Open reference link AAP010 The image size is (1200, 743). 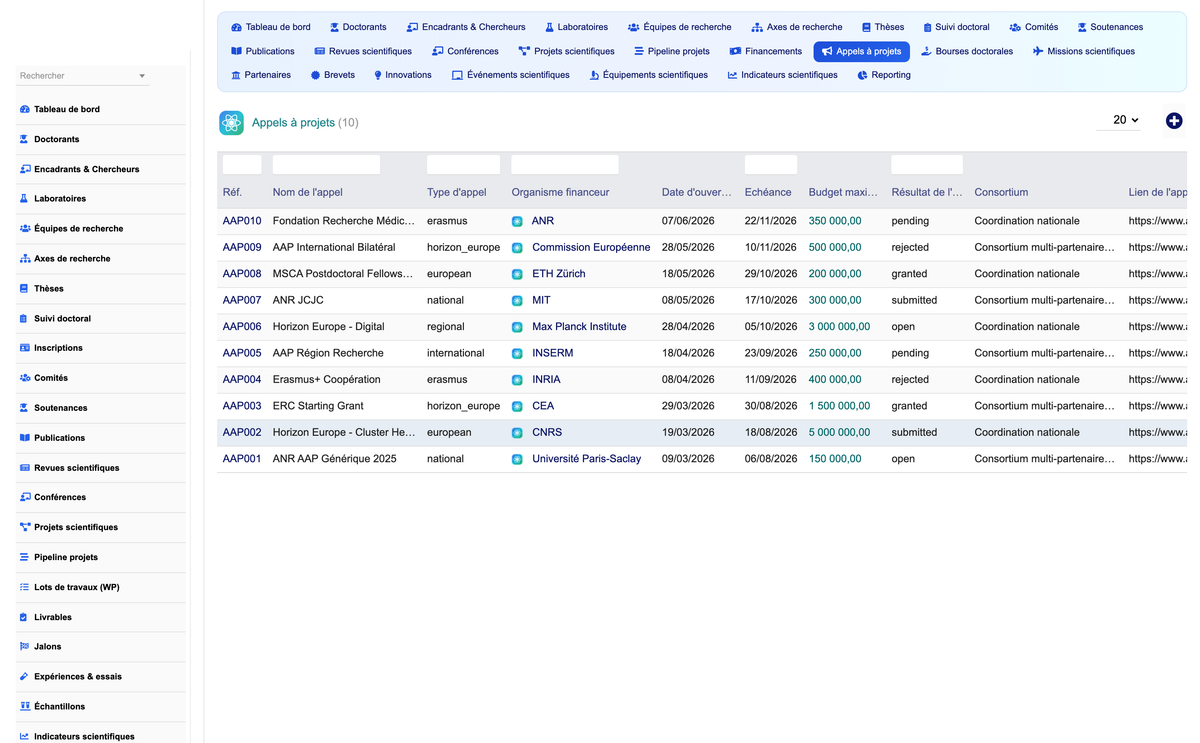pyautogui.click(x=242, y=221)
